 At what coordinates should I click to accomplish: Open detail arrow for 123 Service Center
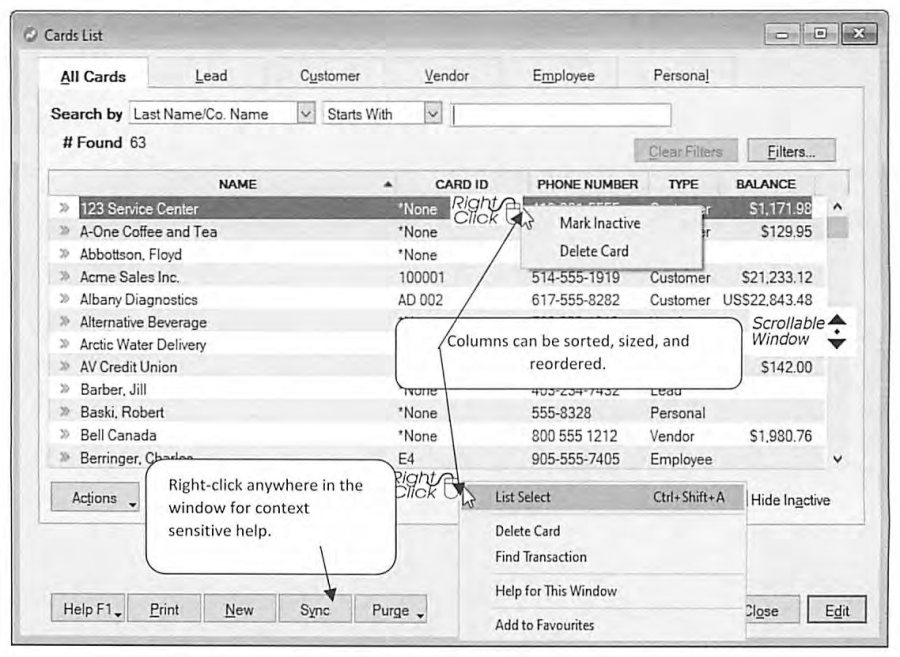[x=64, y=208]
